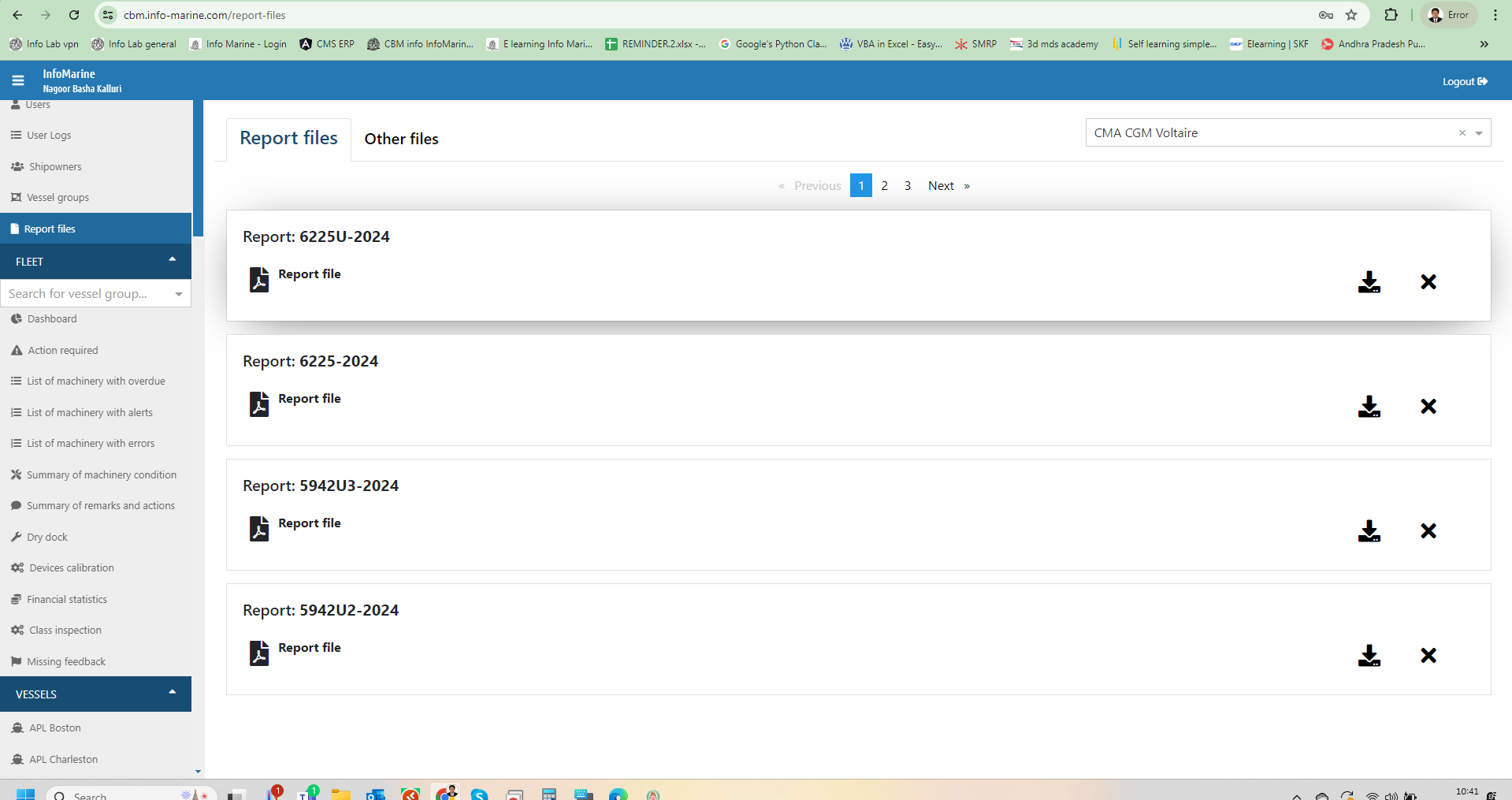Click the Logout button
Image resolution: width=1512 pixels, height=800 pixels.
[x=1464, y=81]
